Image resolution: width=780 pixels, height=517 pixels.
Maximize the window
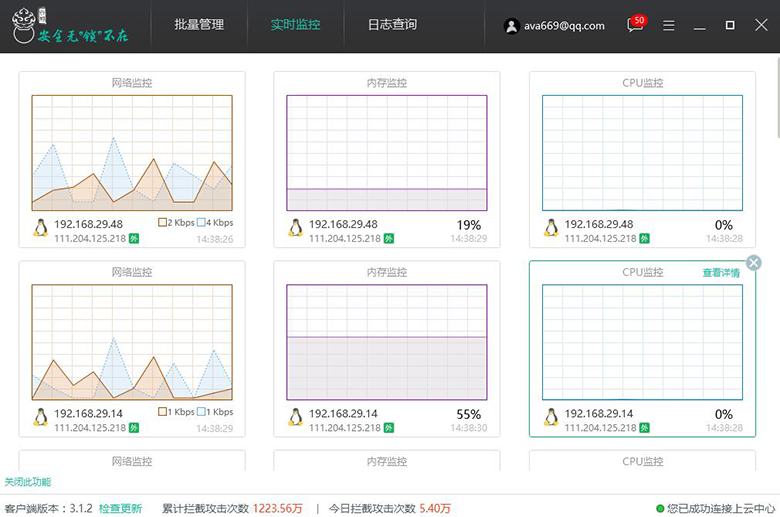point(730,25)
